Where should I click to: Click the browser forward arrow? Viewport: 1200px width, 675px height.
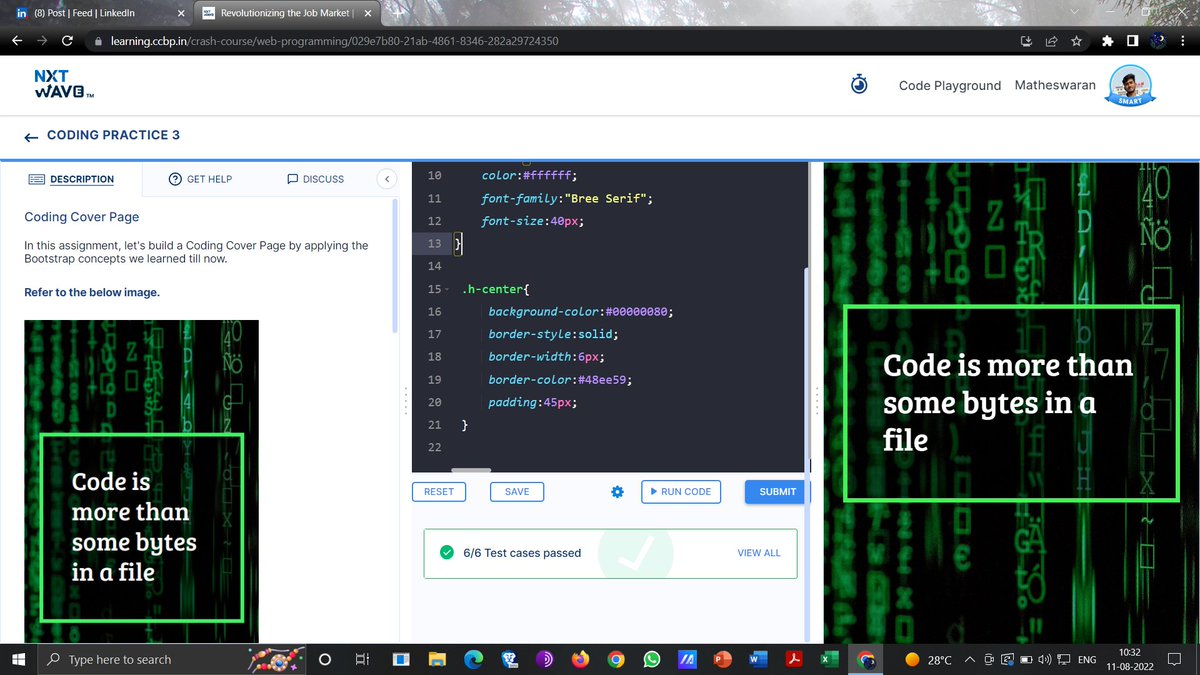(42, 41)
